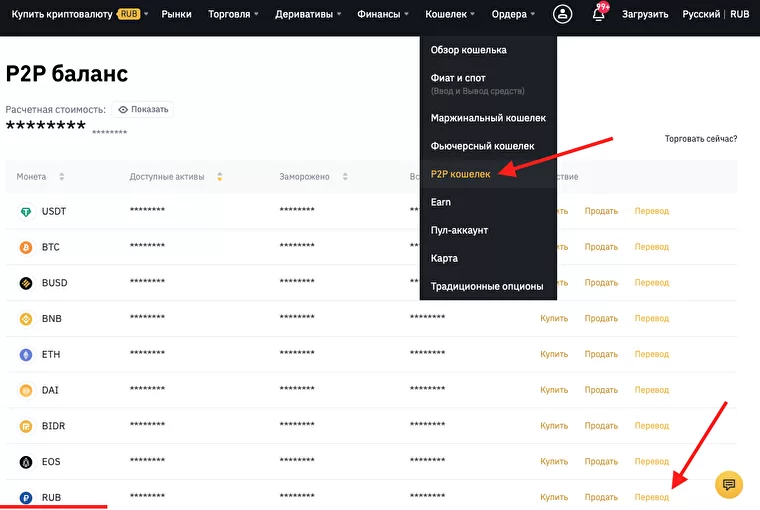The image size is (760, 510).
Task: Click Продать in BUSD row
Action: pyautogui.click(x=601, y=283)
